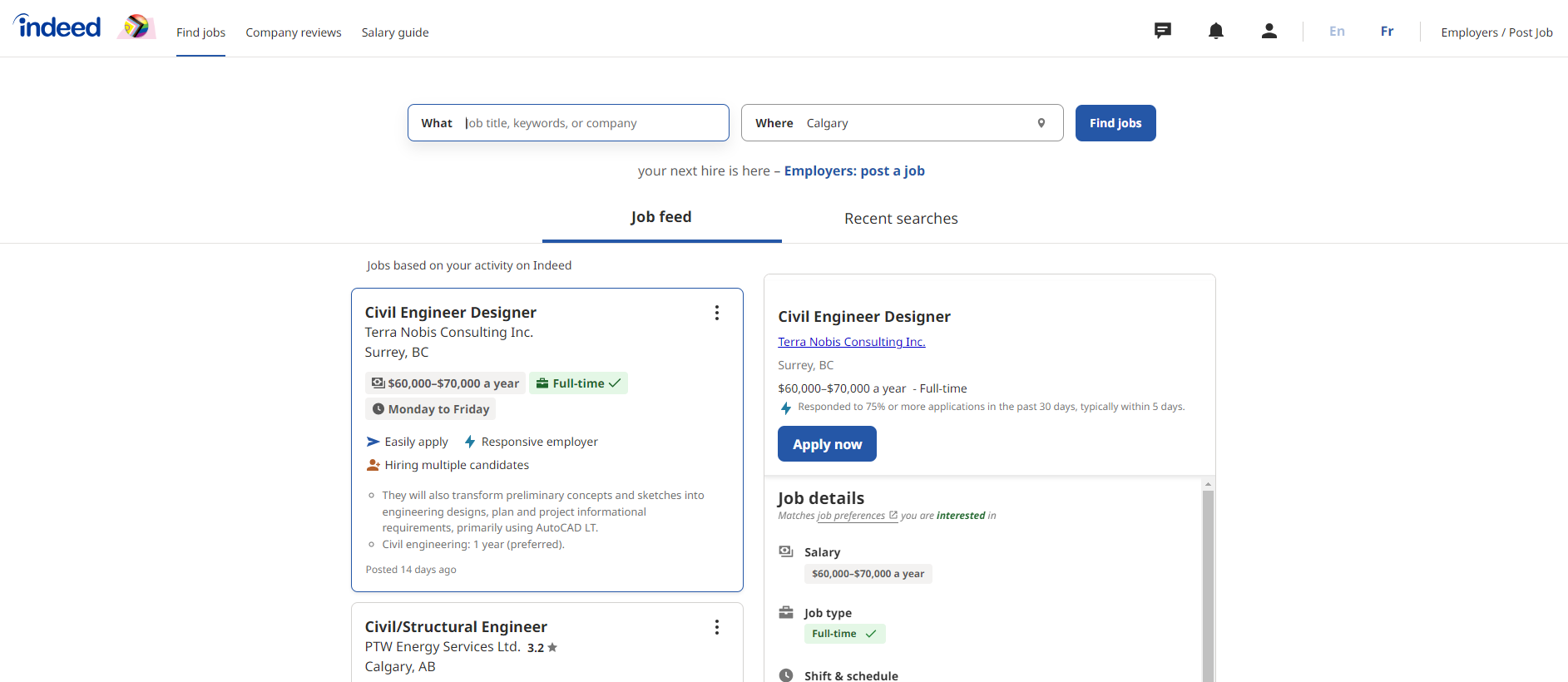
Task: Click the Full-time tag on job card
Action: [x=578, y=383]
